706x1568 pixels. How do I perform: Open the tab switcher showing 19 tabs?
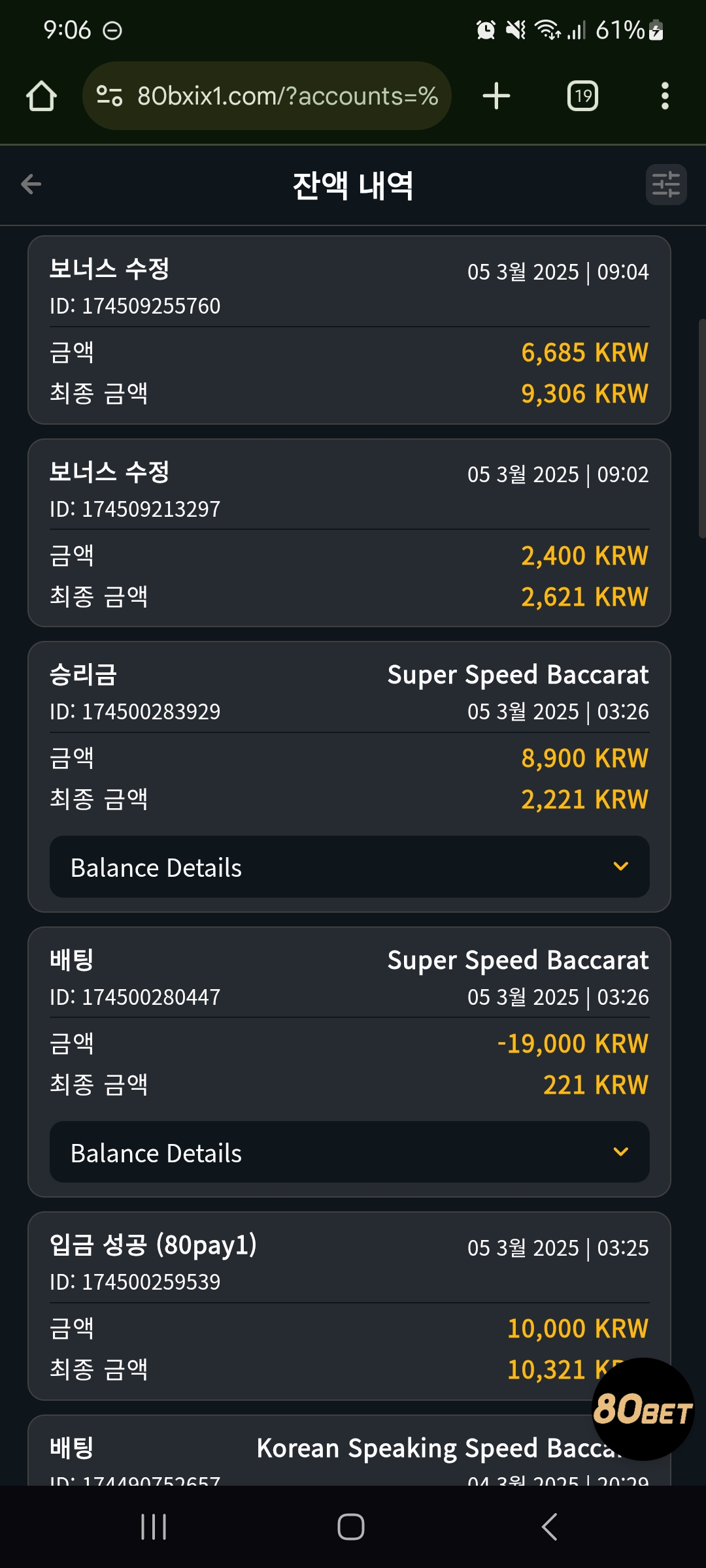point(582,96)
